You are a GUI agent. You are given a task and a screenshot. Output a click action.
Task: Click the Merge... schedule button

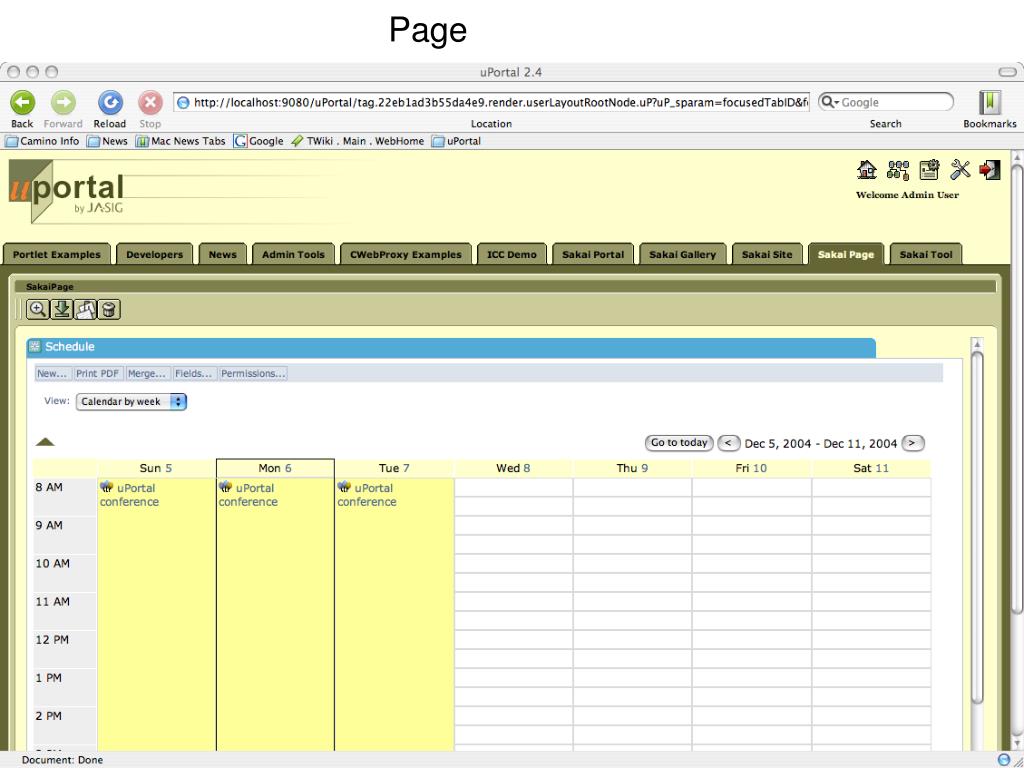147,374
